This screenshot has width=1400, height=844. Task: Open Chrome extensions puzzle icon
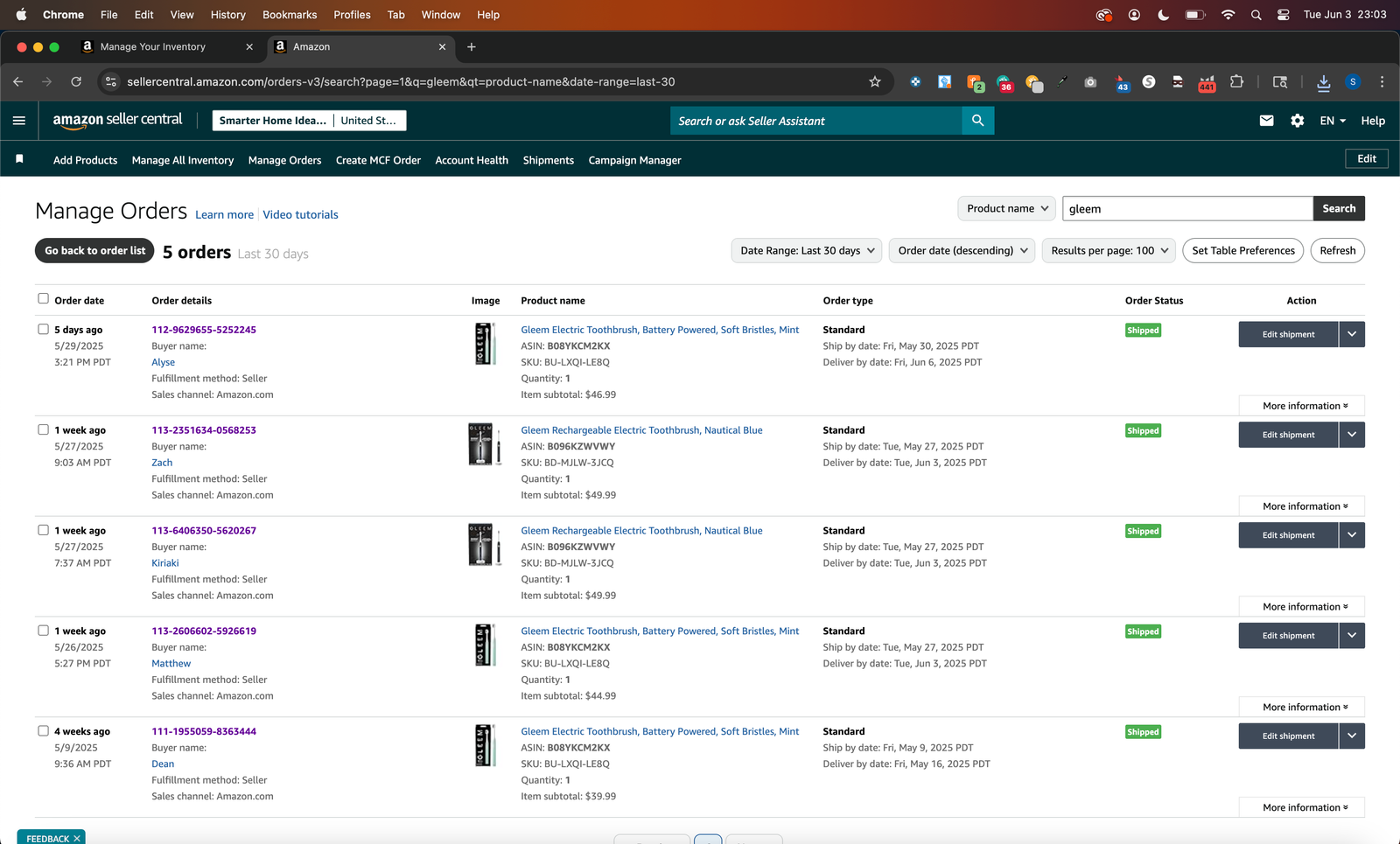pyautogui.click(x=1236, y=81)
